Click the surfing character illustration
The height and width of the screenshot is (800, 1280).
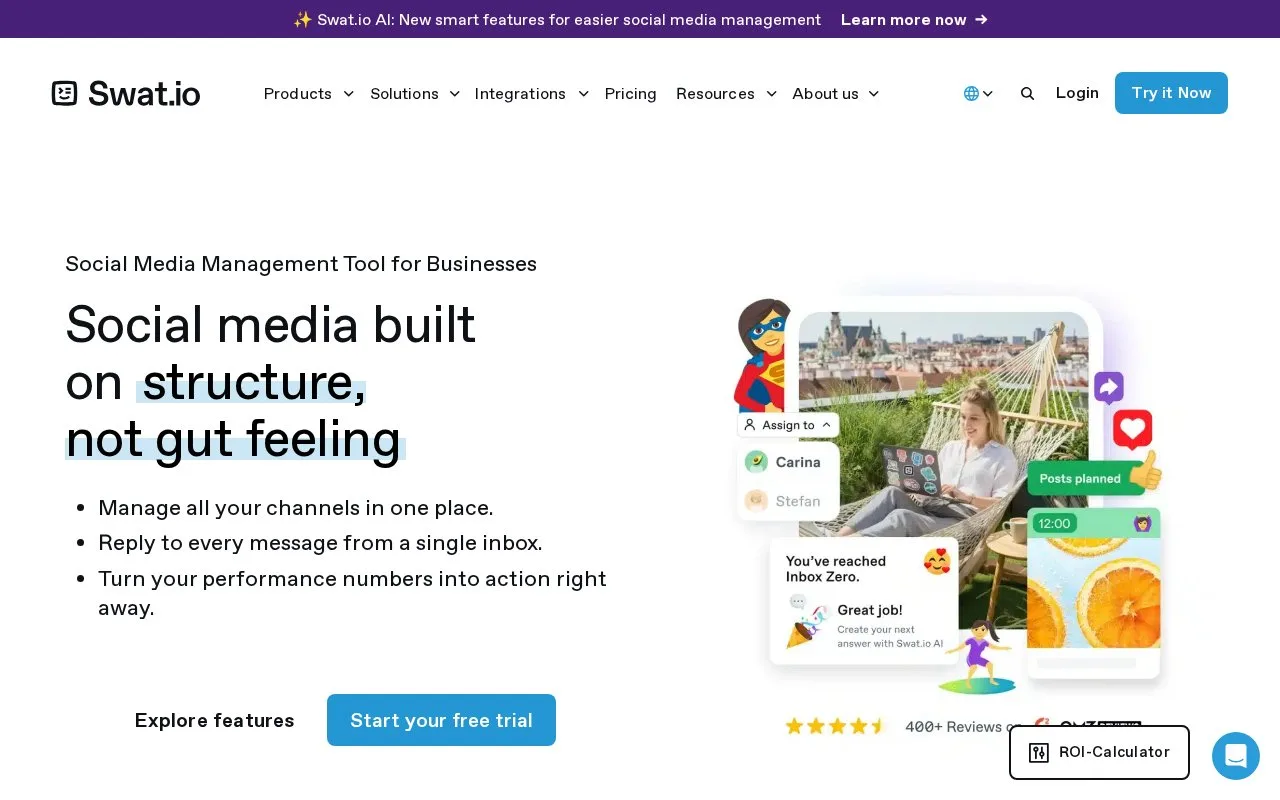click(x=980, y=656)
